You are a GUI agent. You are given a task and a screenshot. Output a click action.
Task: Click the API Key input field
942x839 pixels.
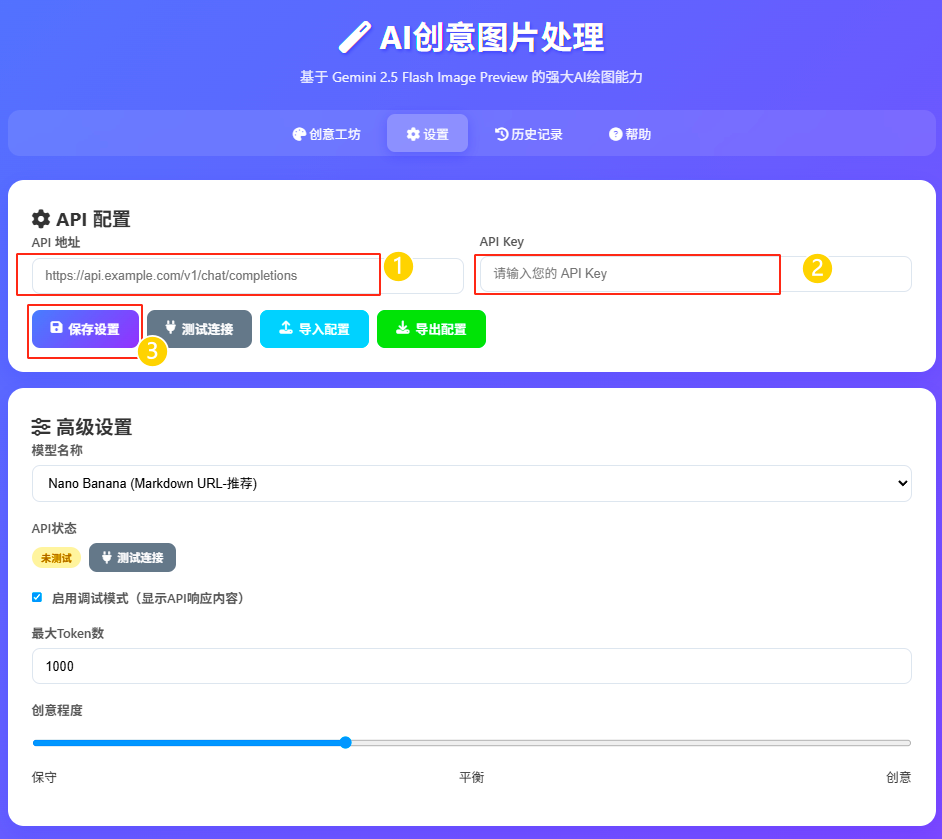627,274
